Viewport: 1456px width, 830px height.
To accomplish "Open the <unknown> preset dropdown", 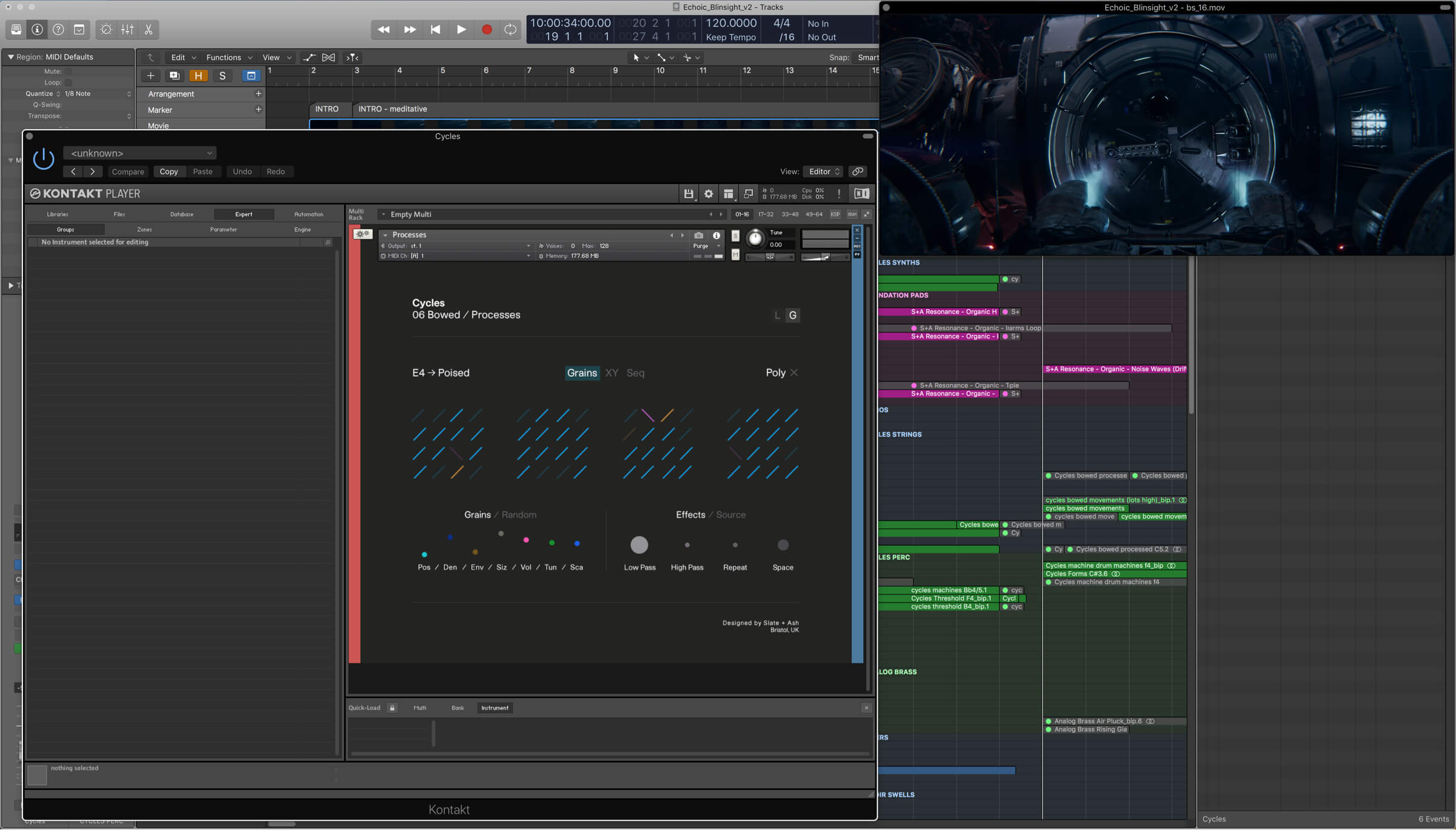I will [140, 153].
